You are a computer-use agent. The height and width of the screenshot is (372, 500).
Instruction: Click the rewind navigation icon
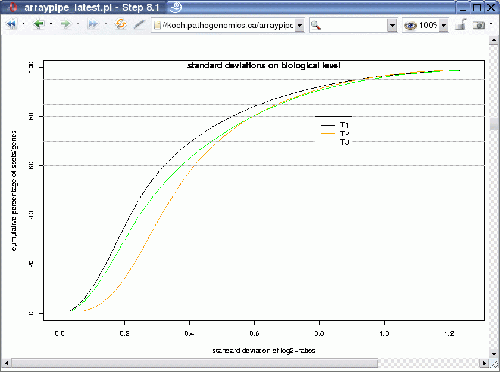click(x=11, y=24)
